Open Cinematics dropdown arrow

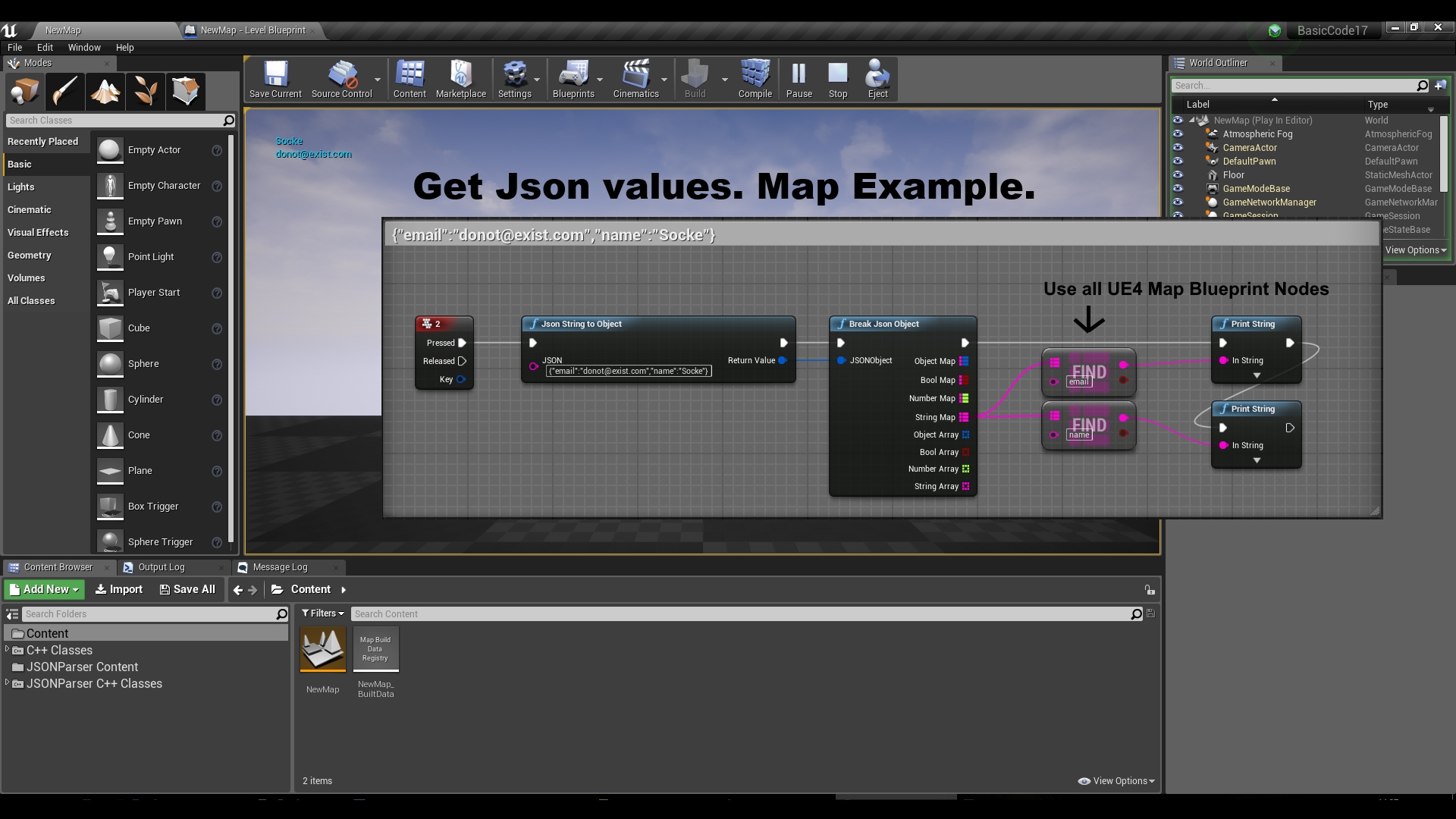click(664, 79)
